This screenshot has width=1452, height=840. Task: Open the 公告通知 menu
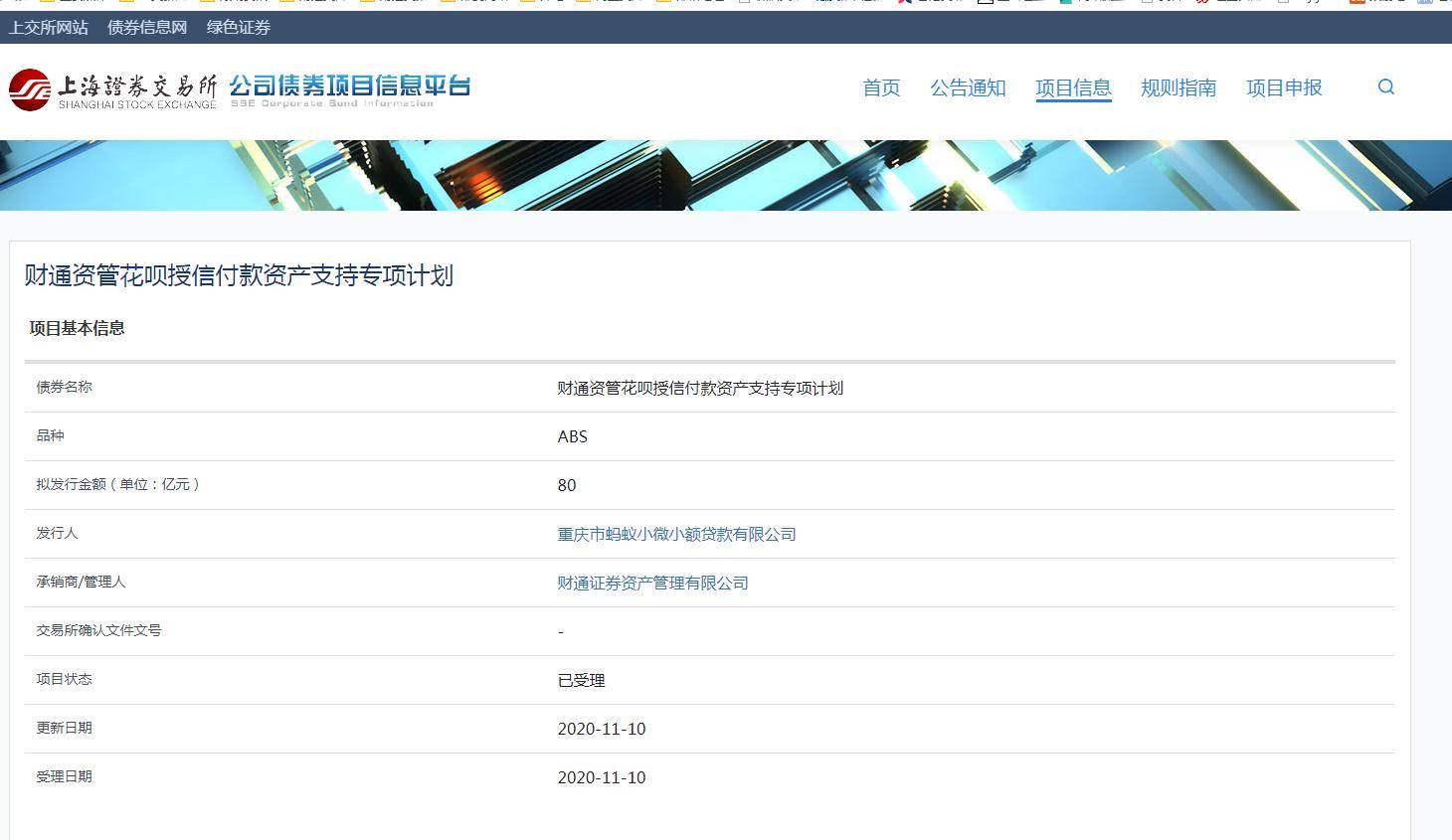point(968,87)
